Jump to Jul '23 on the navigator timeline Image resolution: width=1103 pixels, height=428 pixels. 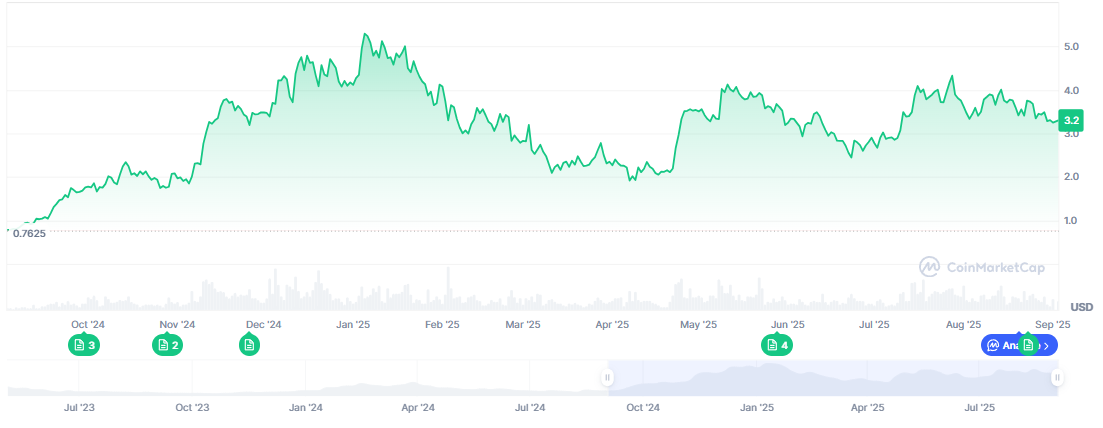(x=79, y=407)
